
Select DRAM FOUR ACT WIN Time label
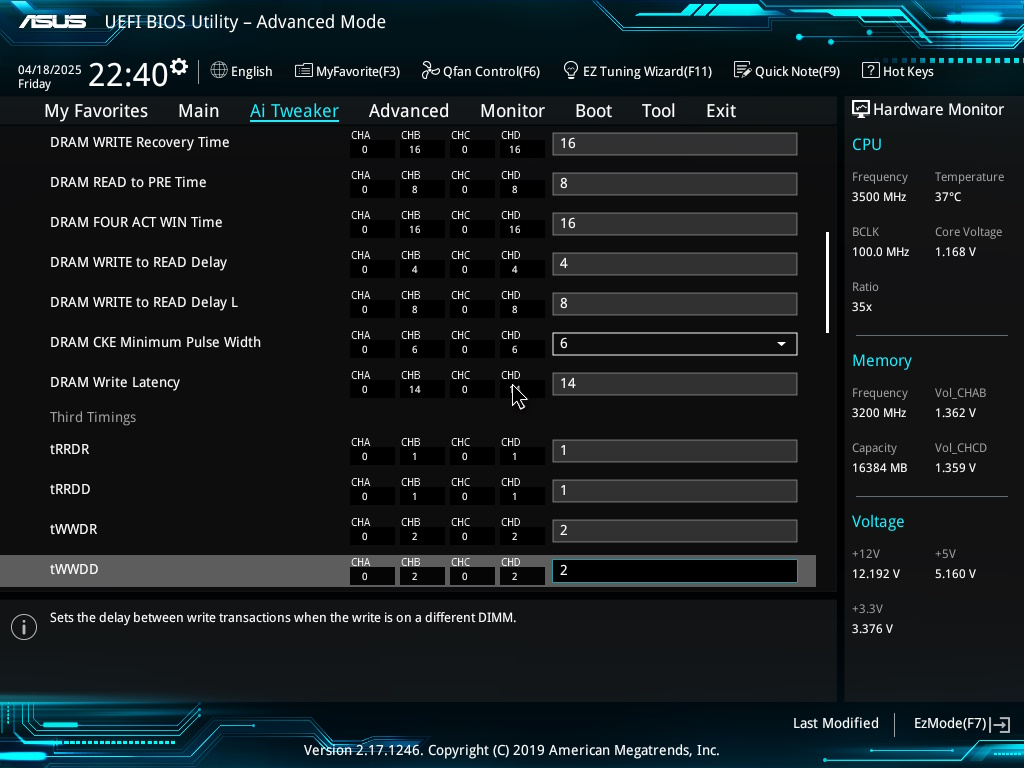point(136,222)
